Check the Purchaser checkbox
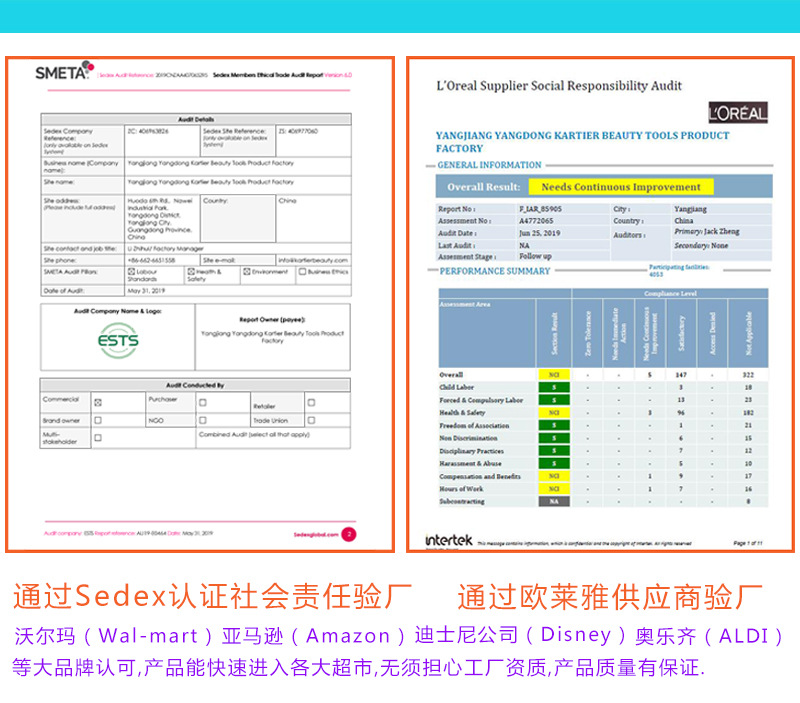 click(x=203, y=403)
